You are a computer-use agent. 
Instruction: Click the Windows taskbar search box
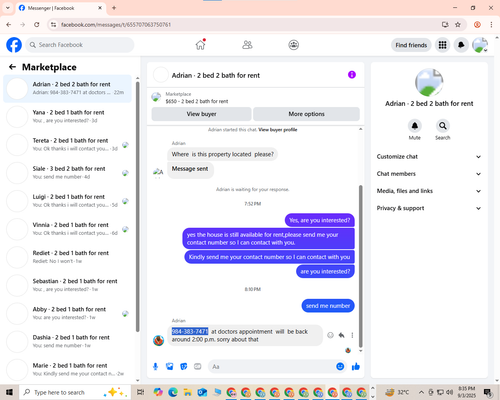click(x=75, y=392)
